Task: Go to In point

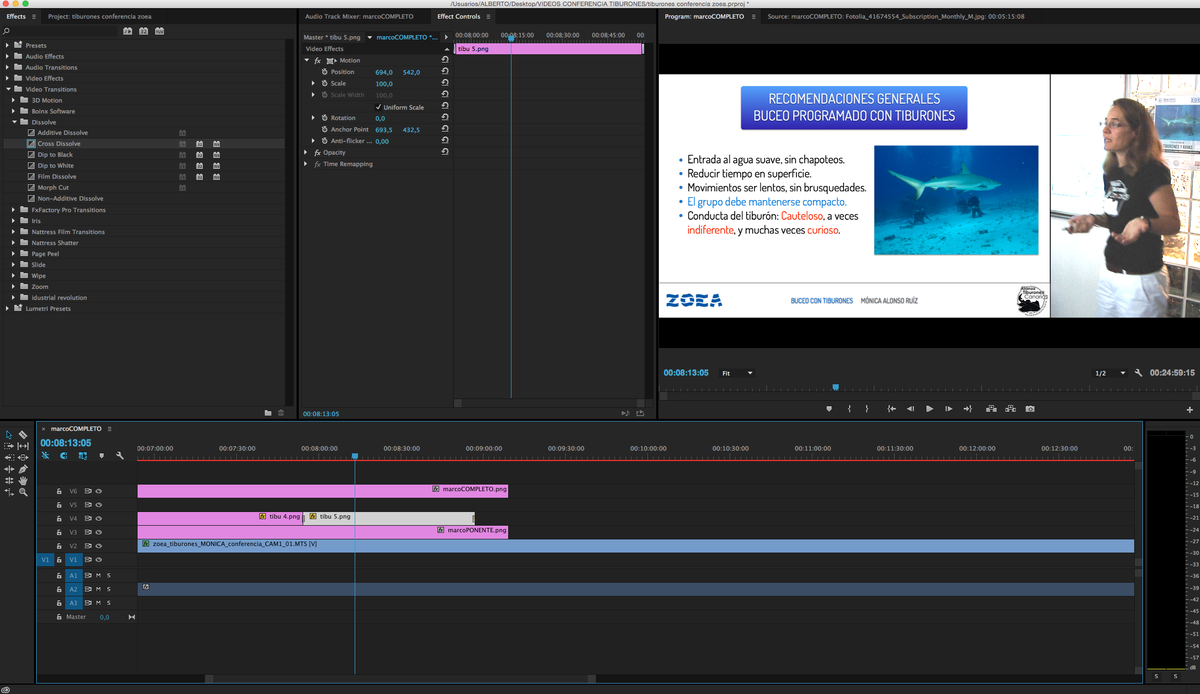Action: coord(891,409)
